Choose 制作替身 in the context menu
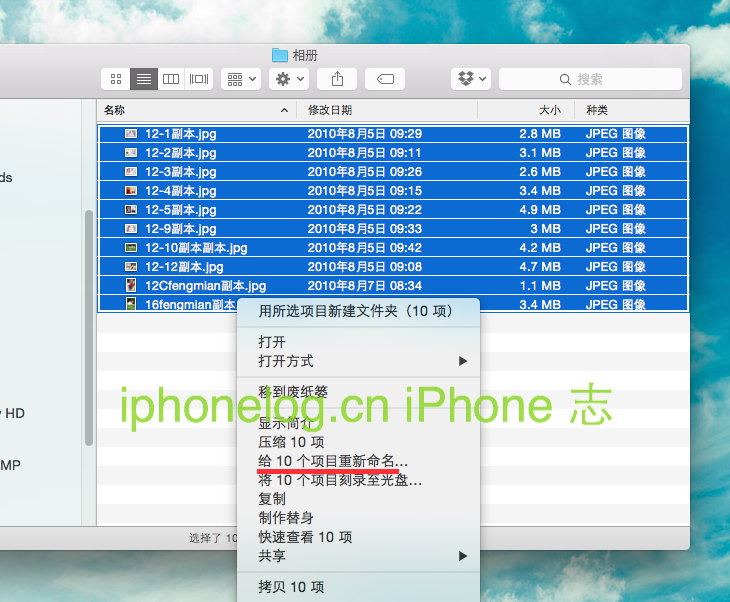730x602 pixels. [x=358, y=518]
